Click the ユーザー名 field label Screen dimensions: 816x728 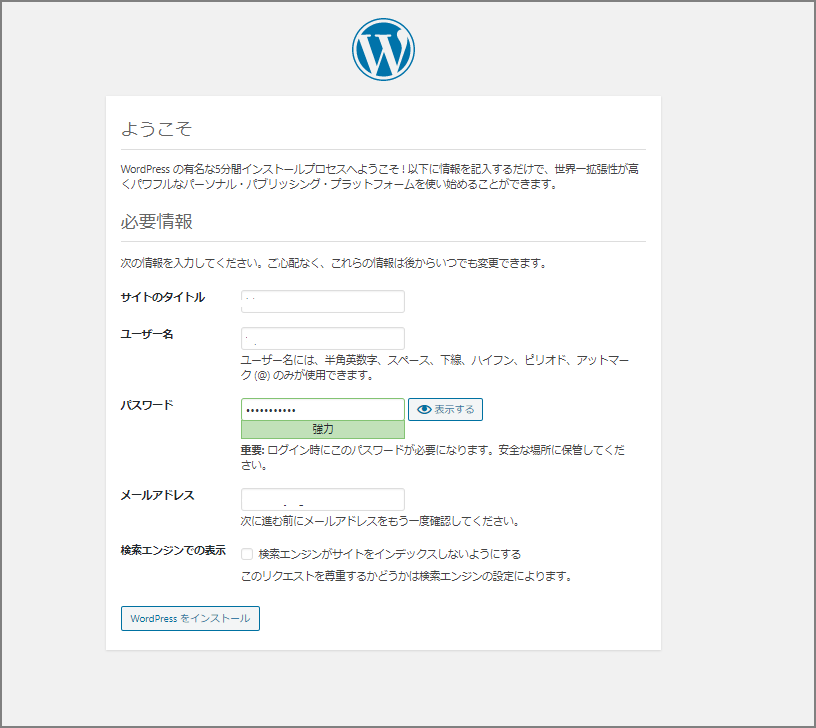[147, 334]
